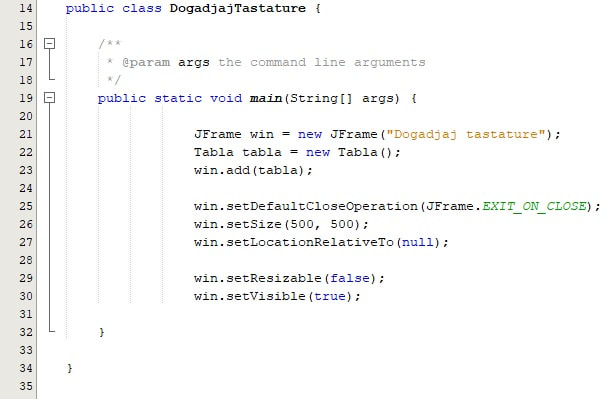
Task: Click the closing brace on line 34
Action: pyautogui.click(x=70, y=368)
